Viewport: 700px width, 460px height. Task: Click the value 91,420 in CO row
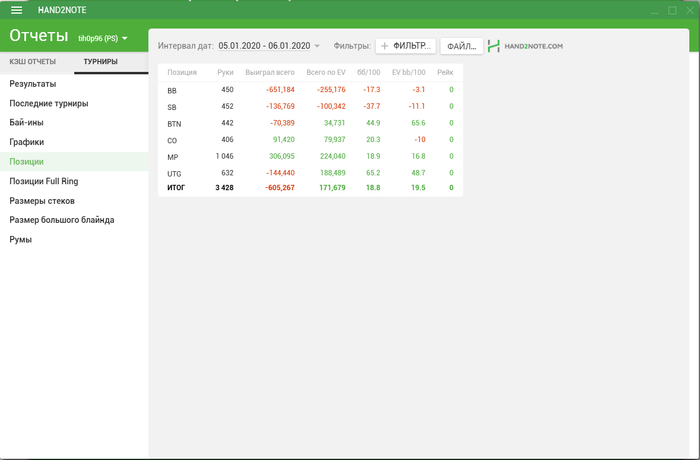[x=283, y=140]
